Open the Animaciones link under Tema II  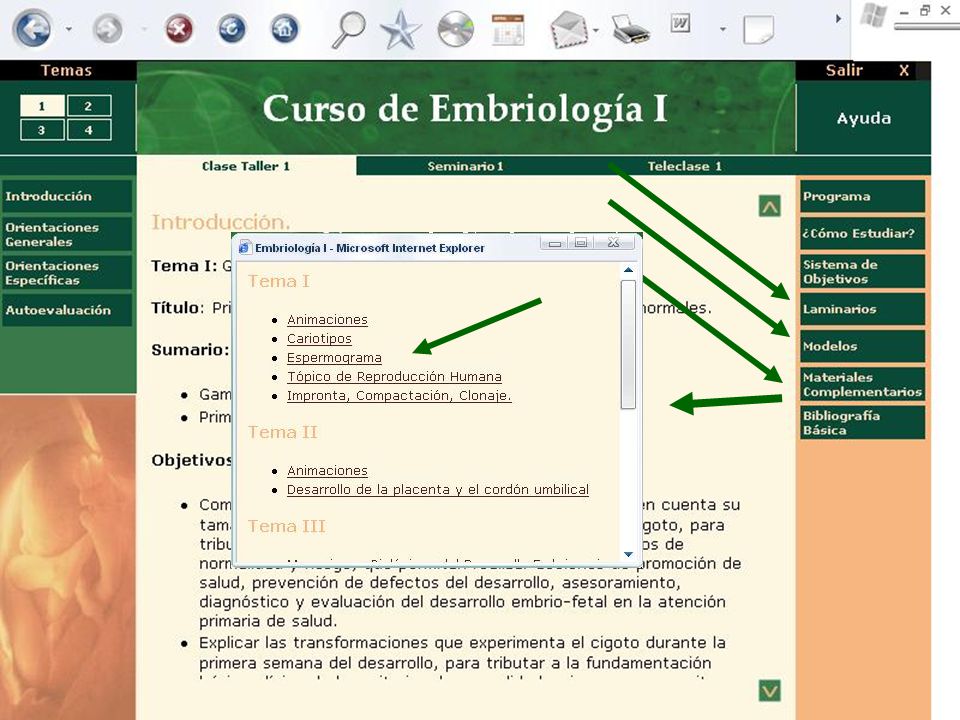pos(328,471)
